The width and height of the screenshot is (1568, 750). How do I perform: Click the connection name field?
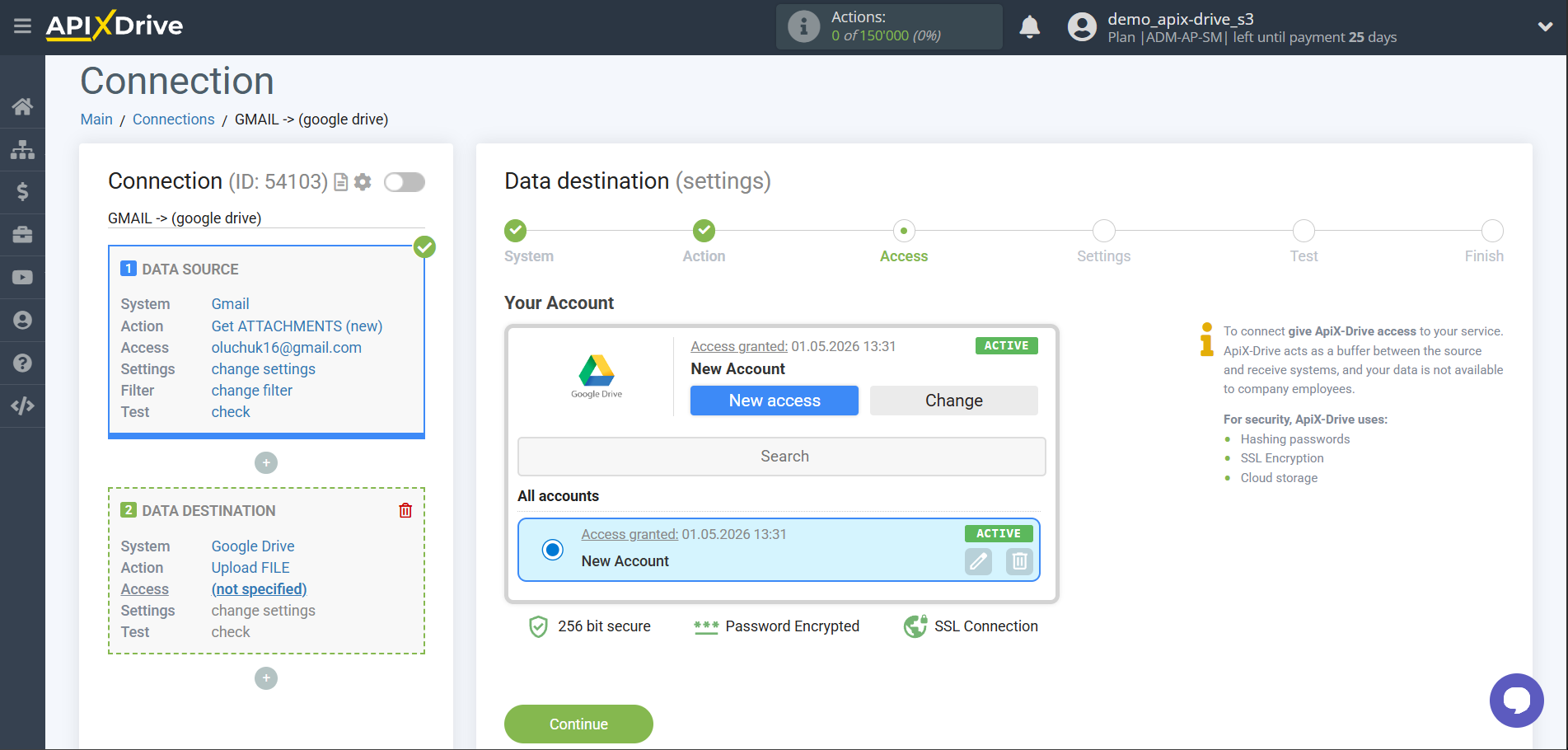pos(266,218)
